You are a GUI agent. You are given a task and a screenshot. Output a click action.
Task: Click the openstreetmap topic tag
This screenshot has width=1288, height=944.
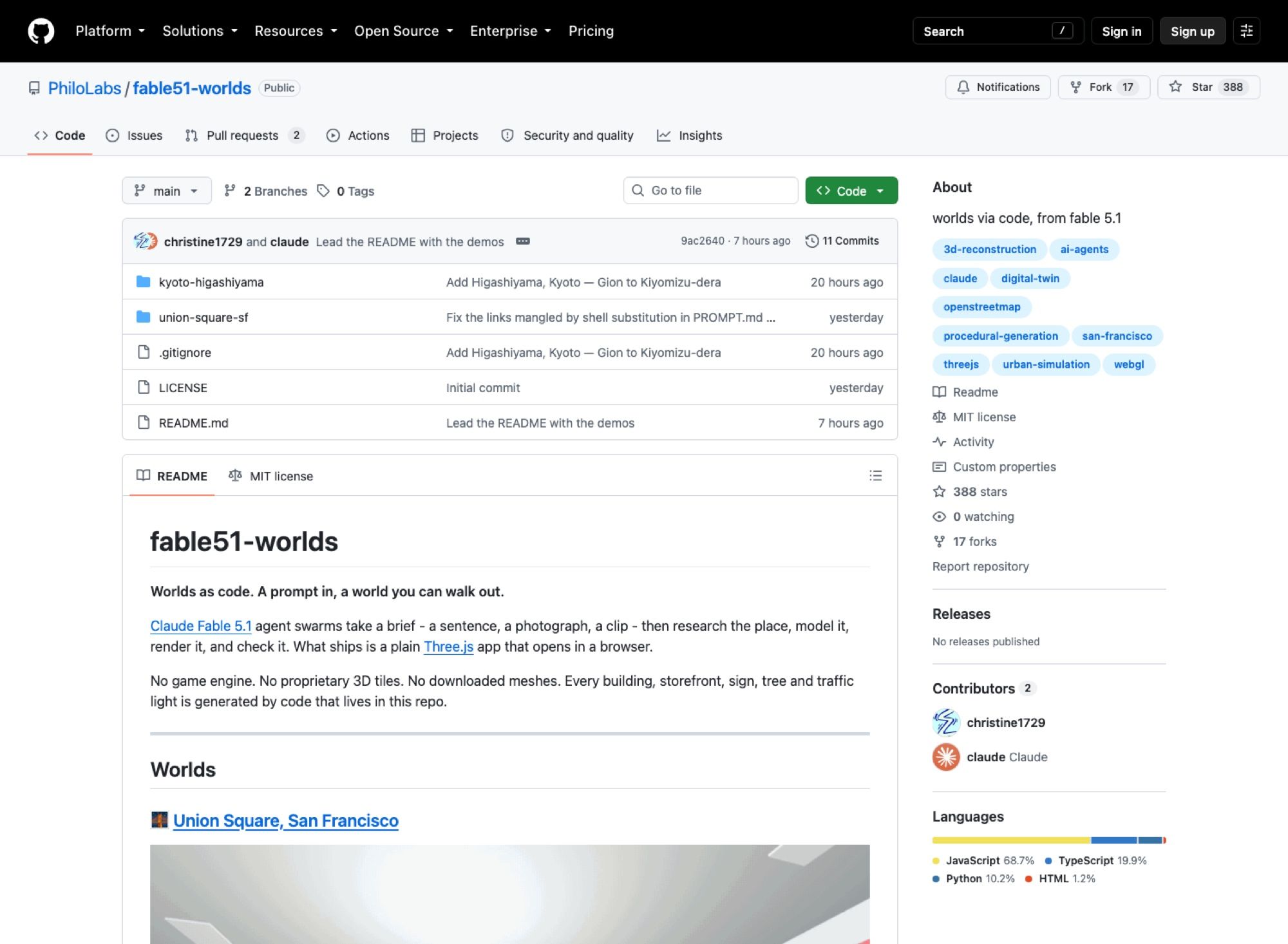point(982,307)
